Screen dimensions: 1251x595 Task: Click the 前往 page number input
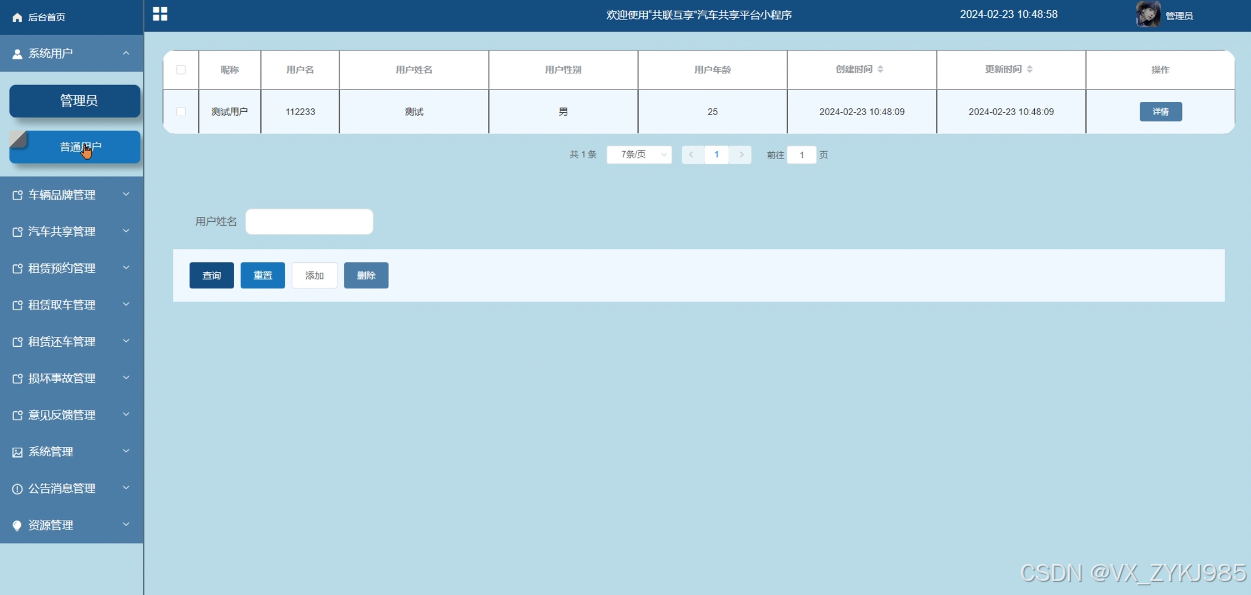click(802, 155)
